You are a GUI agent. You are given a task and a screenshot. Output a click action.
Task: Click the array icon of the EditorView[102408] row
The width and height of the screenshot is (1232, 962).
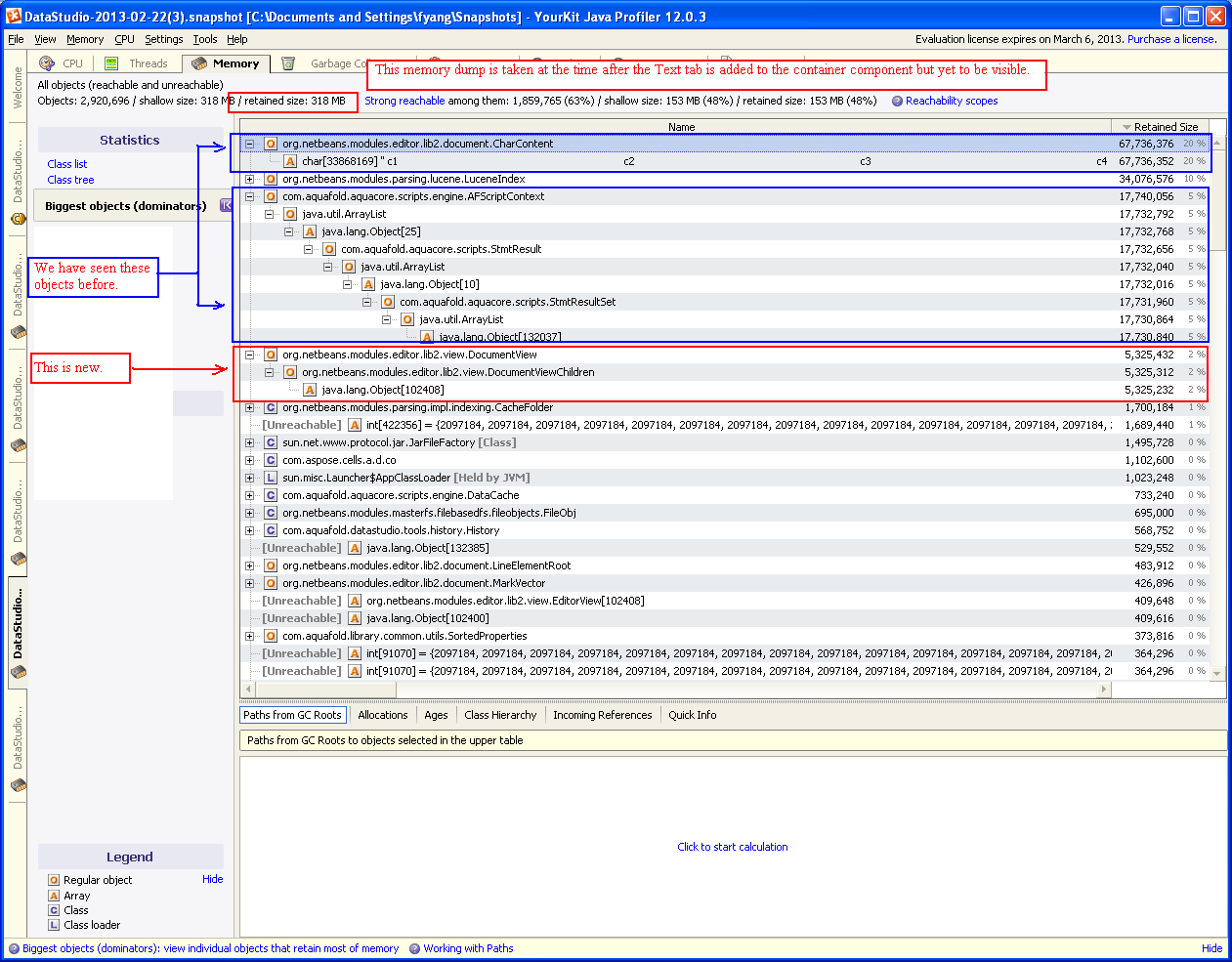(355, 601)
